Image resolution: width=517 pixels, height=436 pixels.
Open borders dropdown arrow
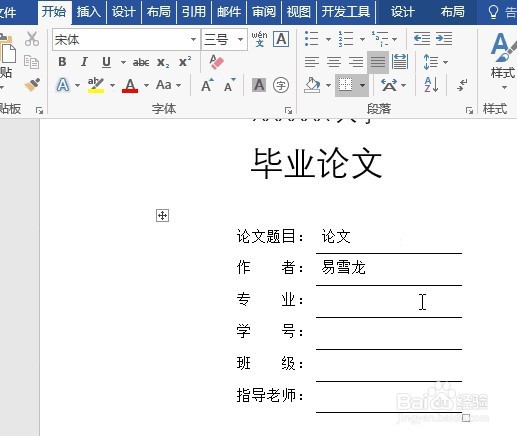click(x=362, y=85)
